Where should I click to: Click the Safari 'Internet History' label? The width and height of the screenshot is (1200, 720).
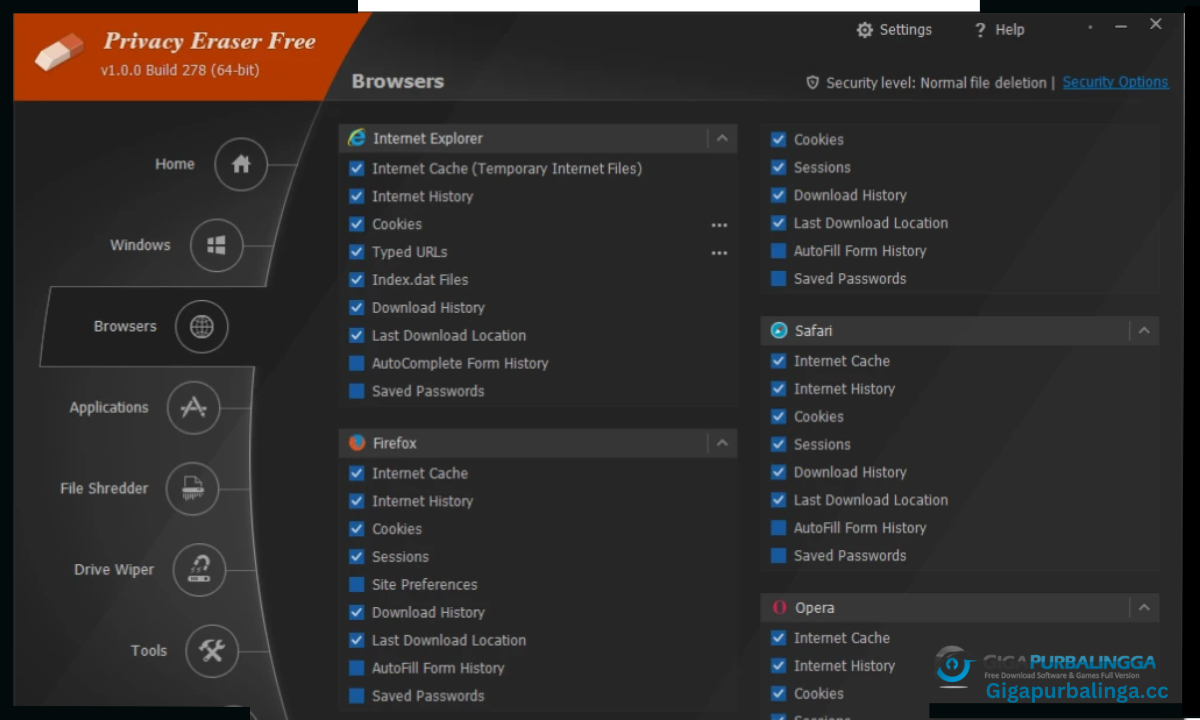coord(844,389)
